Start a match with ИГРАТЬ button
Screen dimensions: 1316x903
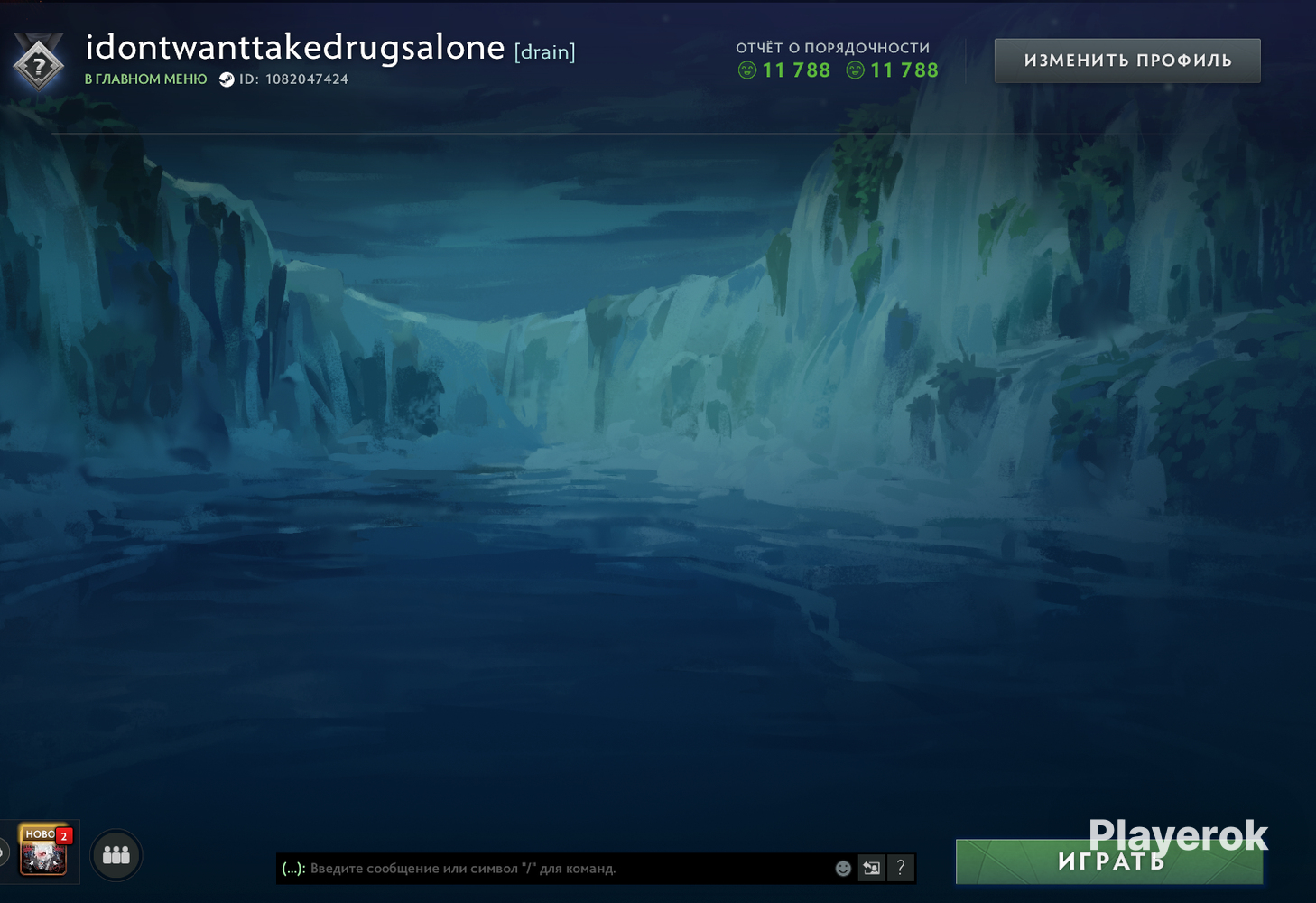click(x=1109, y=861)
